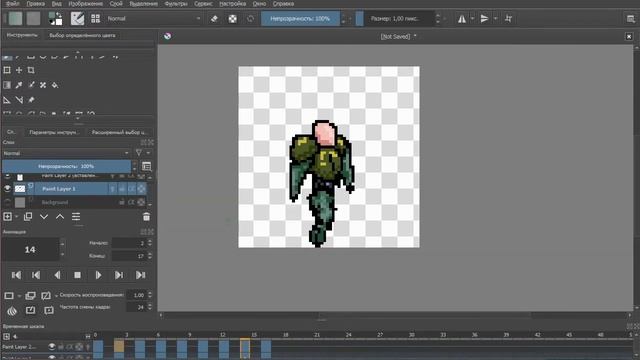Image resolution: width=640 pixels, height=360 pixels.
Task: Open layer properties icon
Action: tap(76, 216)
